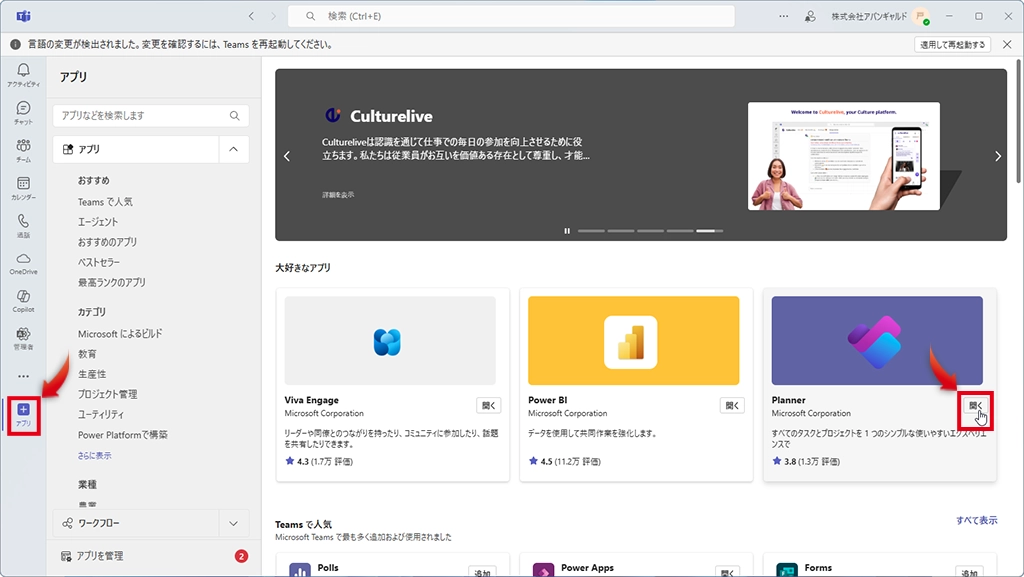Open アプリを管理 at the bottom
1024x577 pixels.
99,556
